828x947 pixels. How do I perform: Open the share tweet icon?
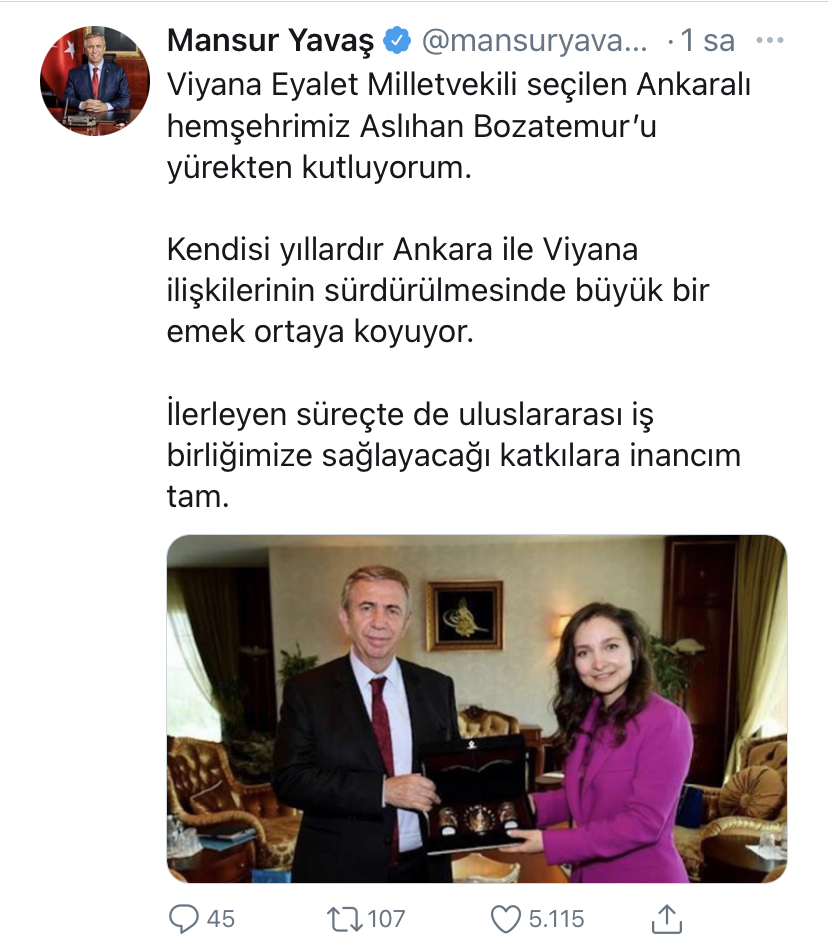coord(667,918)
